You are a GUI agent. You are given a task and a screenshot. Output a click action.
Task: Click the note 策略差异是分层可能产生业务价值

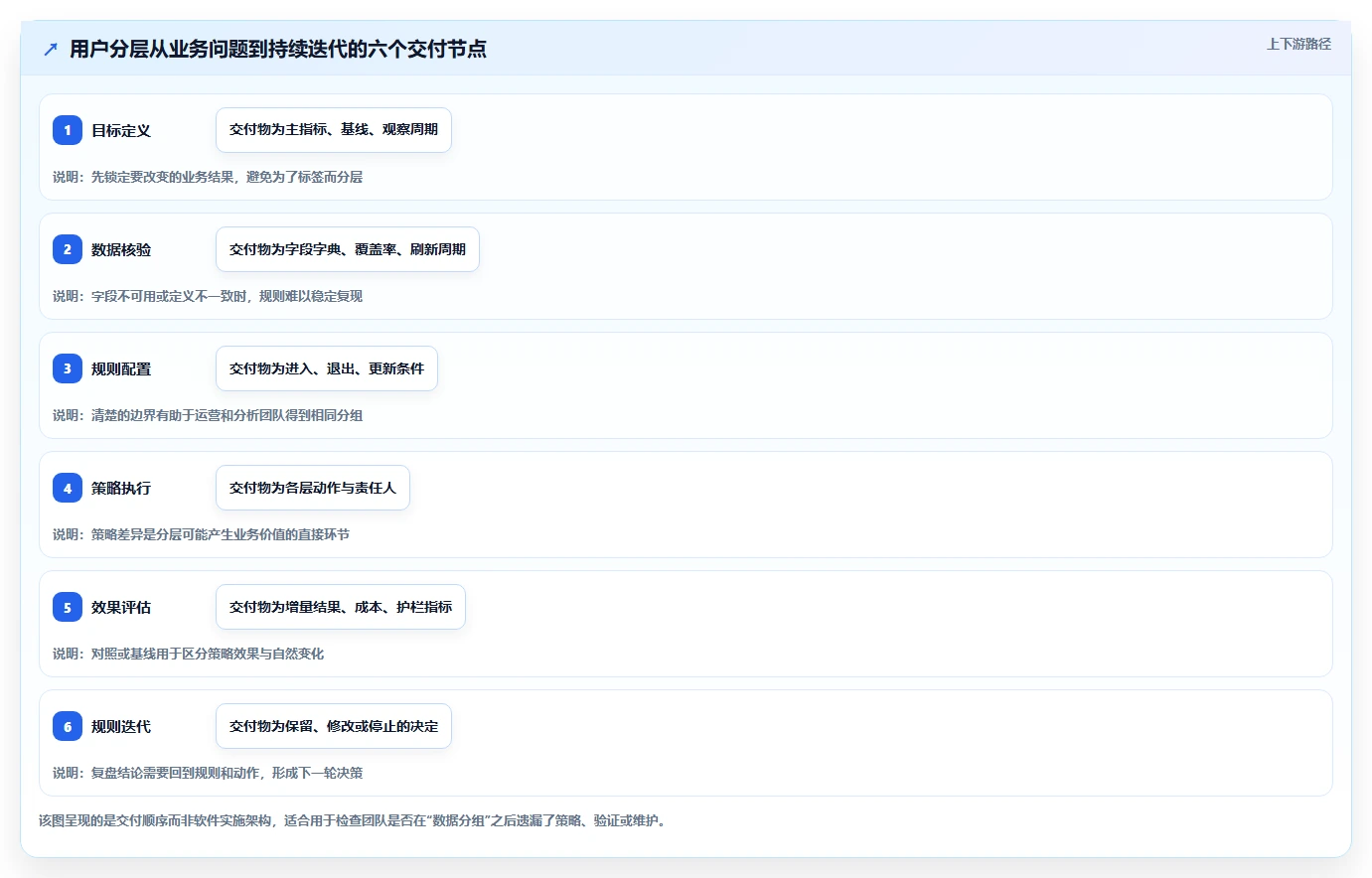tap(201, 534)
